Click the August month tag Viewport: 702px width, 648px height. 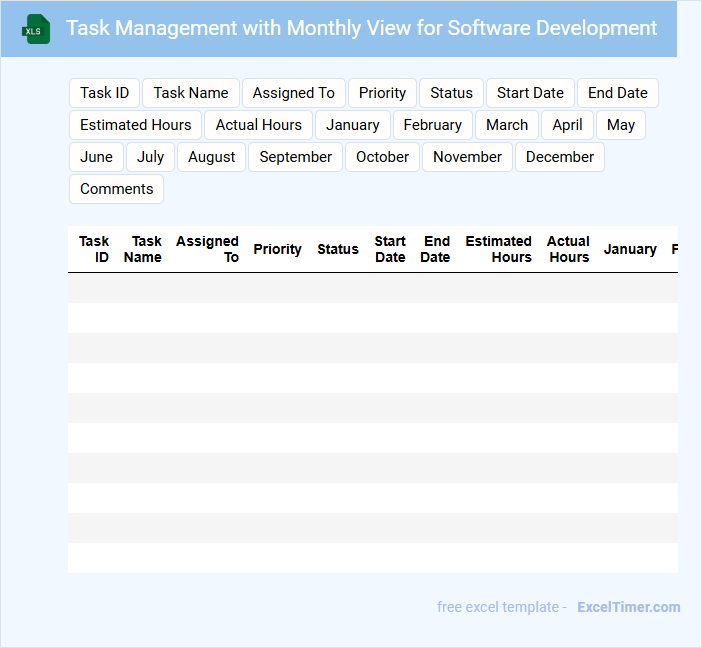click(211, 157)
